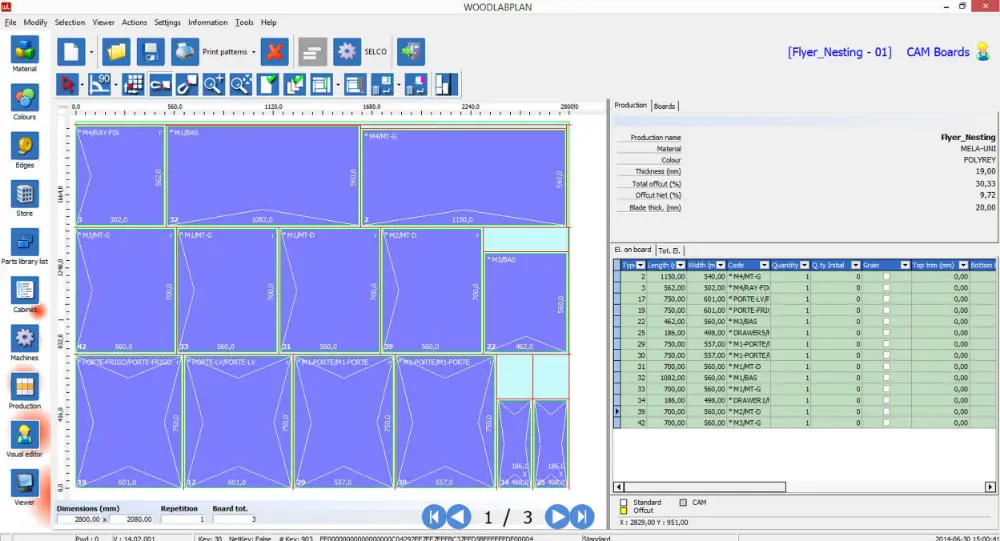Go to the next board page

coord(557,516)
